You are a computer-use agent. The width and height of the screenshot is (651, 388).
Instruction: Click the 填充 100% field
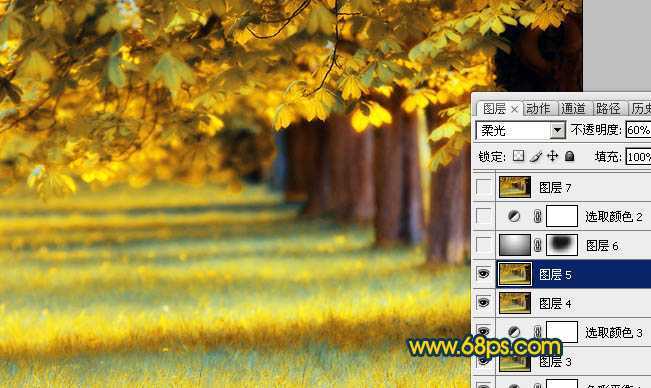[638, 157]
